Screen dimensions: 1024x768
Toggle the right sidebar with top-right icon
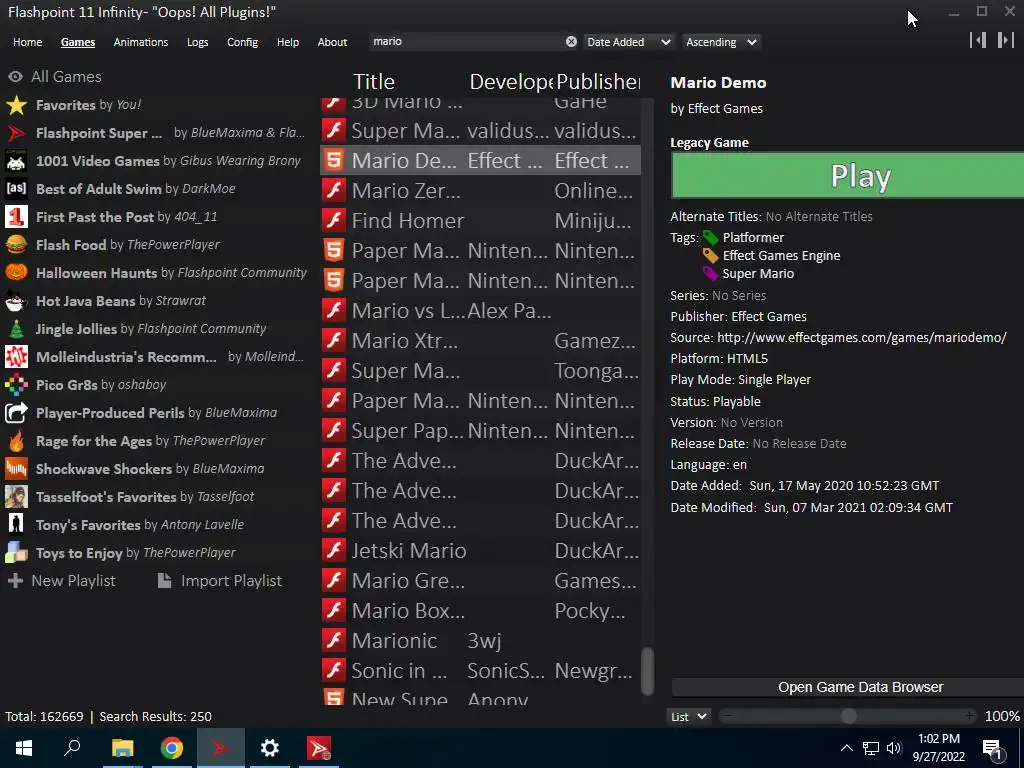[x=1006, y=40]
